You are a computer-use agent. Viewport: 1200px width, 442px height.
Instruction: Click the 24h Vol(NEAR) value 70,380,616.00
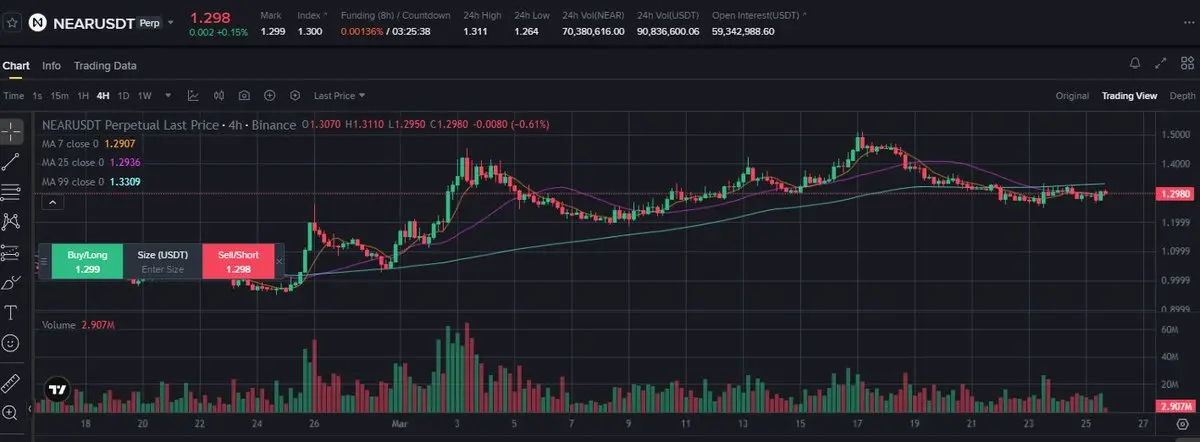tap(593, 32)
